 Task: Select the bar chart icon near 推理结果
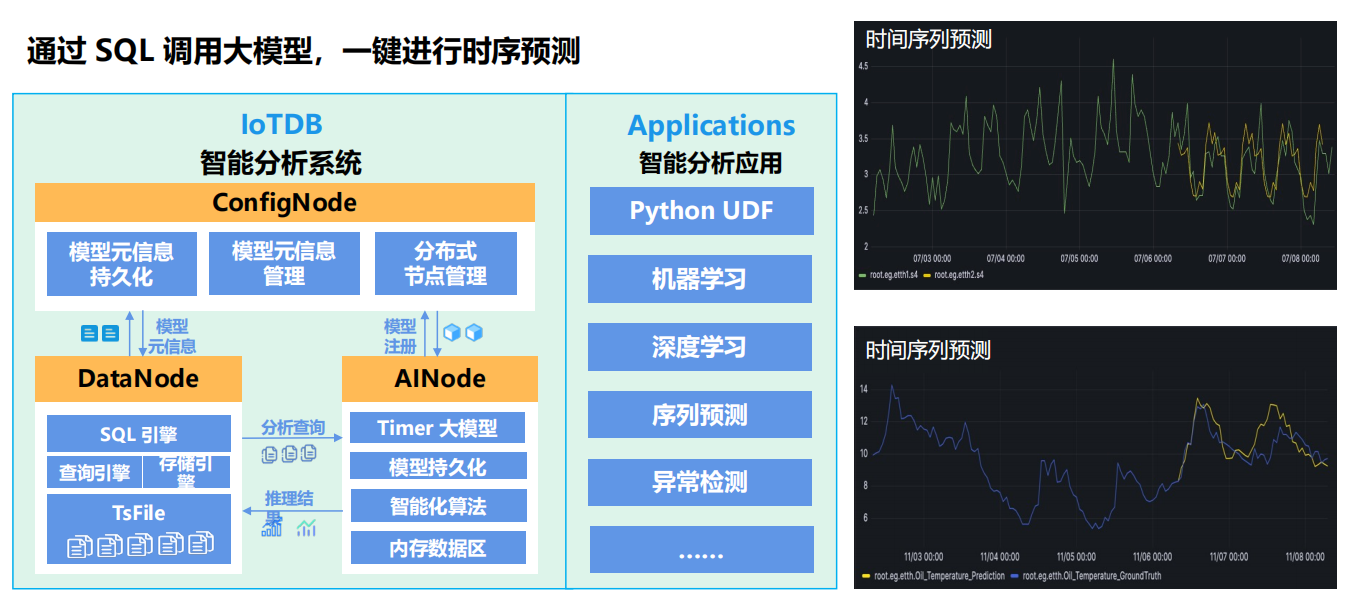coord(271,529)
